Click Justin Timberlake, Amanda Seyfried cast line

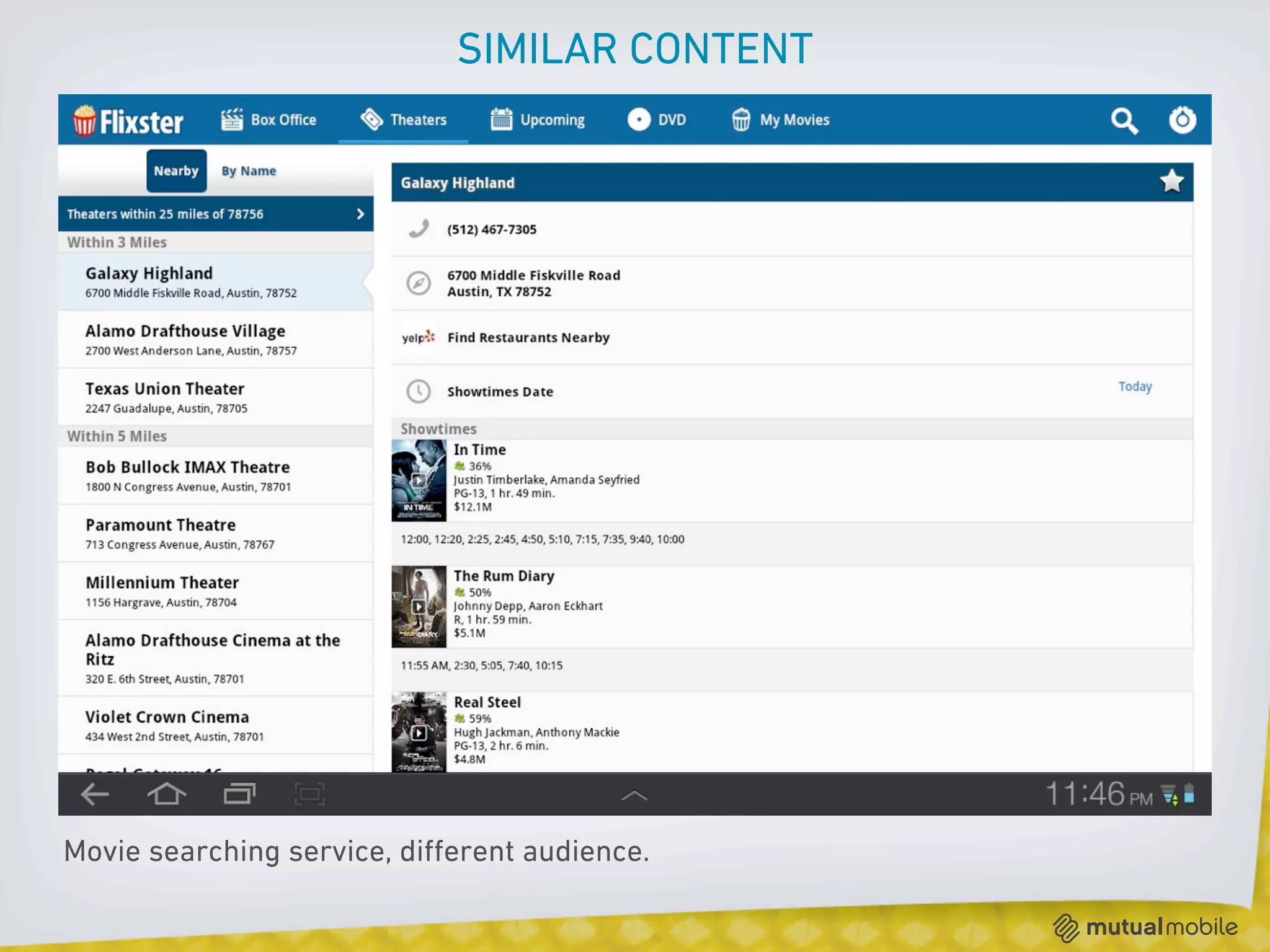tap(546, 480)
